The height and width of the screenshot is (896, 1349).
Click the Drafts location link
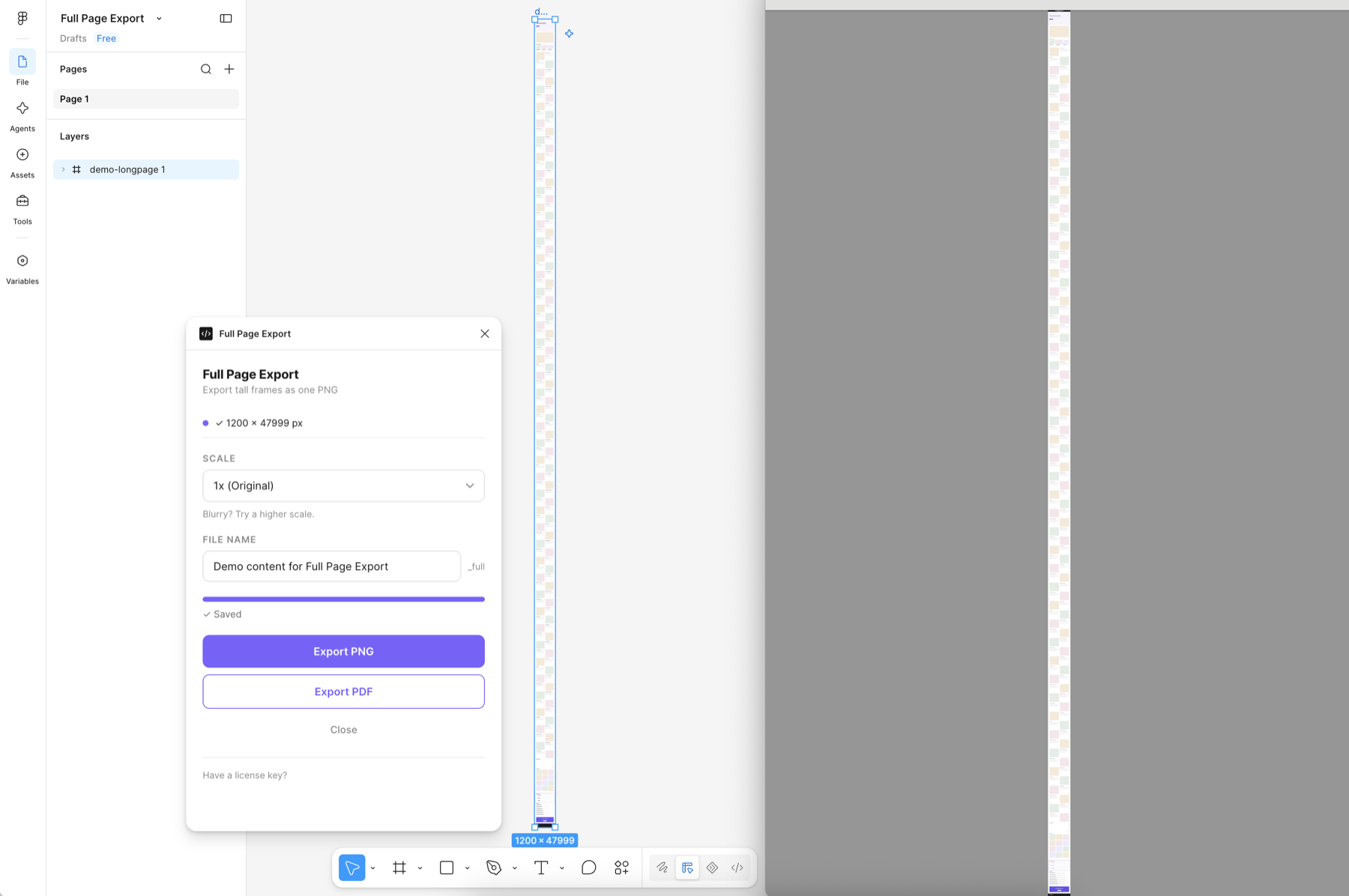(x=73, y=38)
